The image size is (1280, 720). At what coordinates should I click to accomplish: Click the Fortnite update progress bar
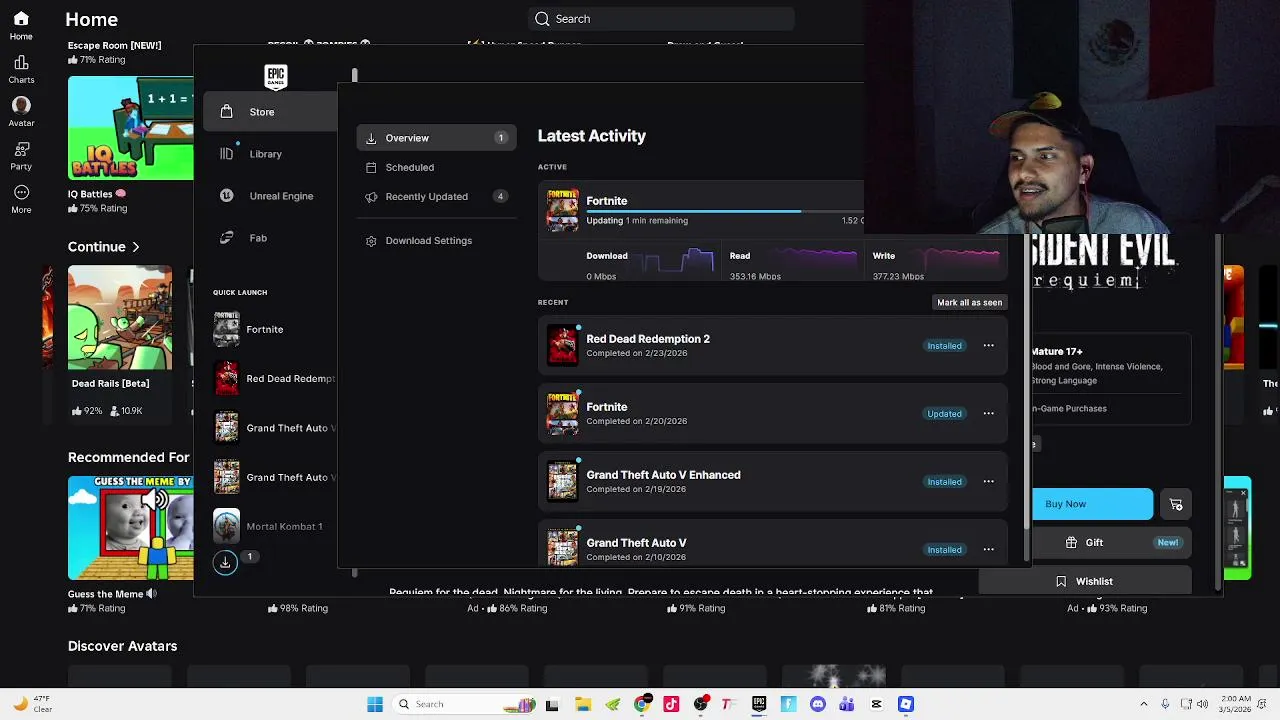coord(725,211)
